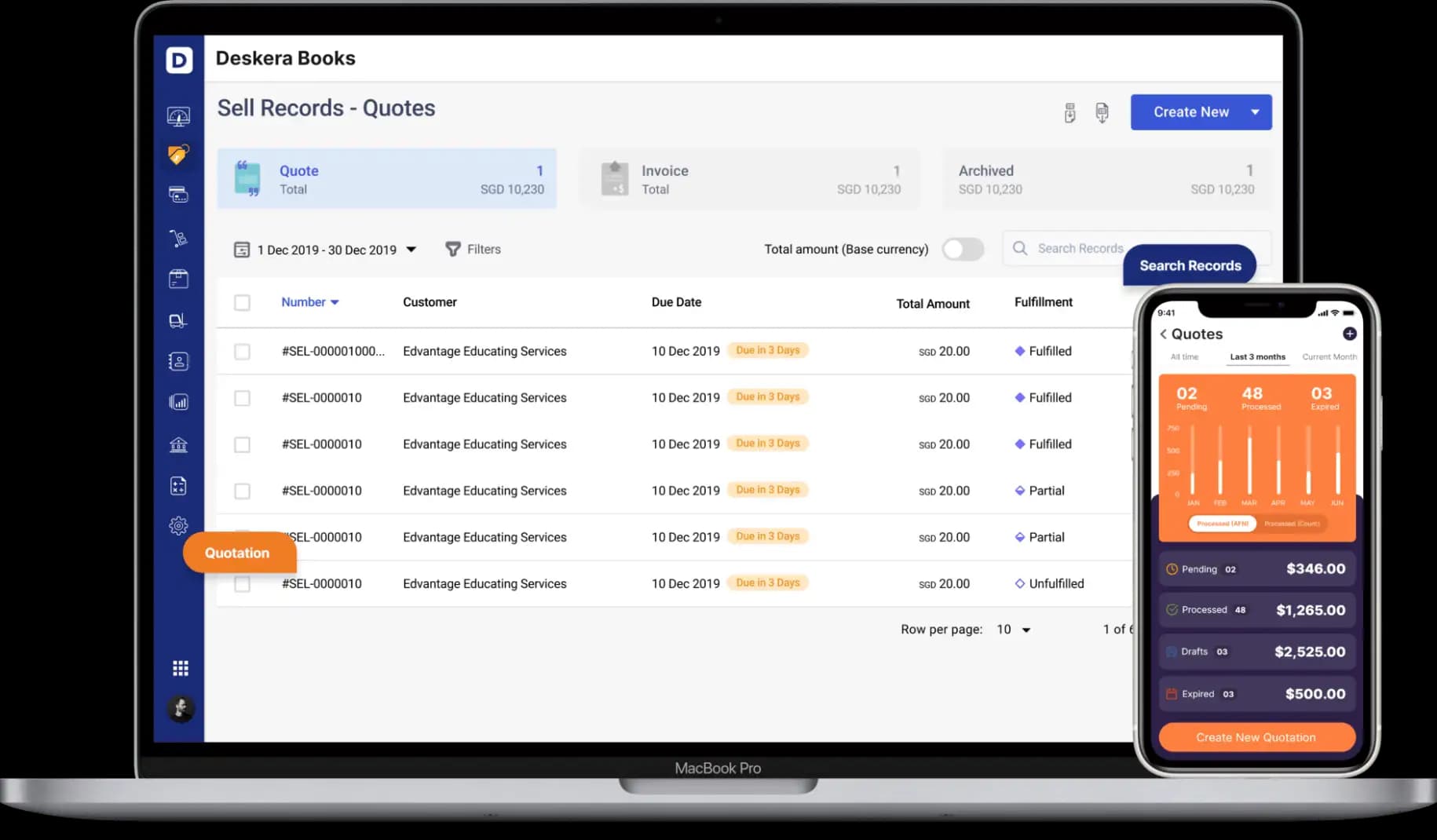Click the bank building sidebar icon
Viewport: 1437px width, 840px height.
[x=179, y=445]
